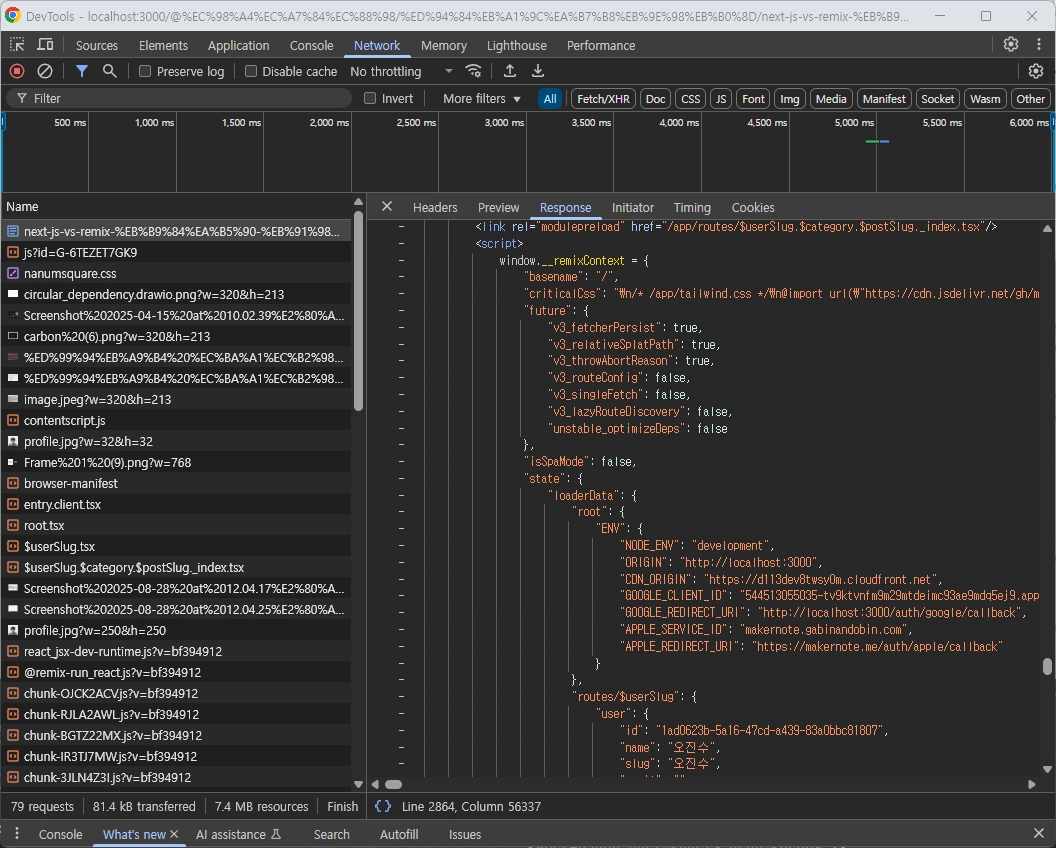Image resolution: width=1056 pixels, height=848 pixels.
Task: Expand the More filters menu
Action: point(482,98)
